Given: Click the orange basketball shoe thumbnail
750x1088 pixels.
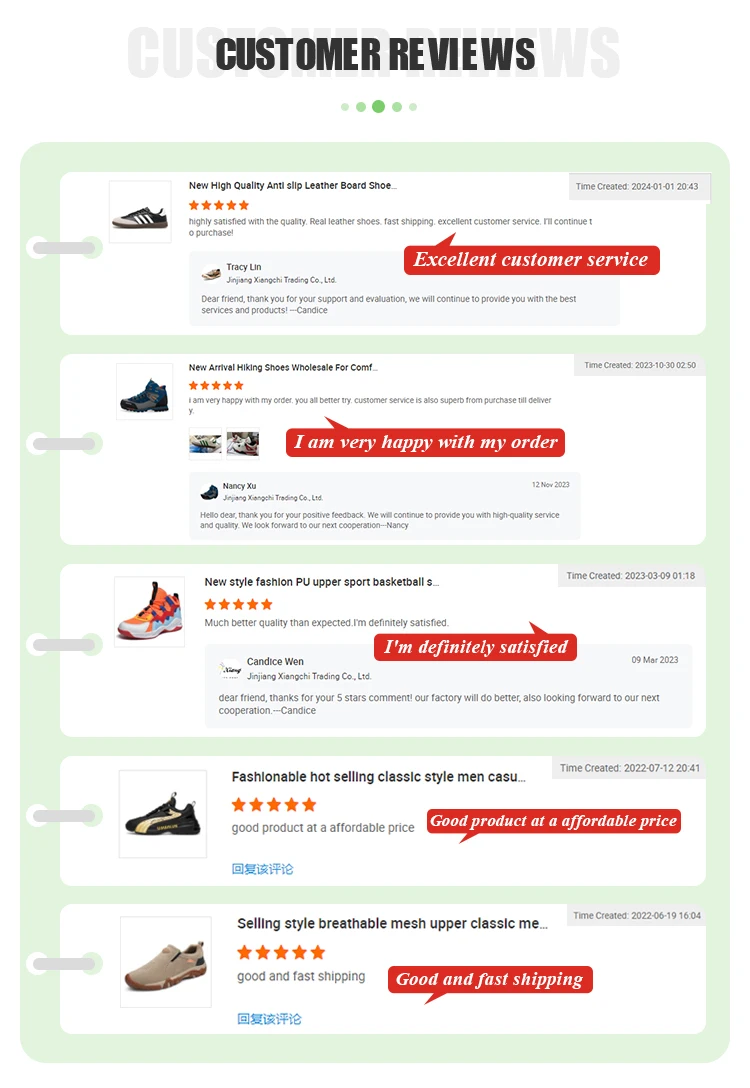Looking at the screenshot, I should 149,611.
